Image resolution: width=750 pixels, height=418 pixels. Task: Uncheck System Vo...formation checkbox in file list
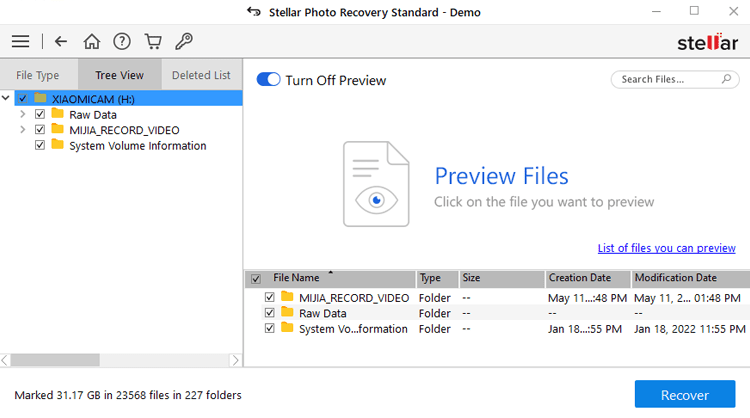(270, 329)
